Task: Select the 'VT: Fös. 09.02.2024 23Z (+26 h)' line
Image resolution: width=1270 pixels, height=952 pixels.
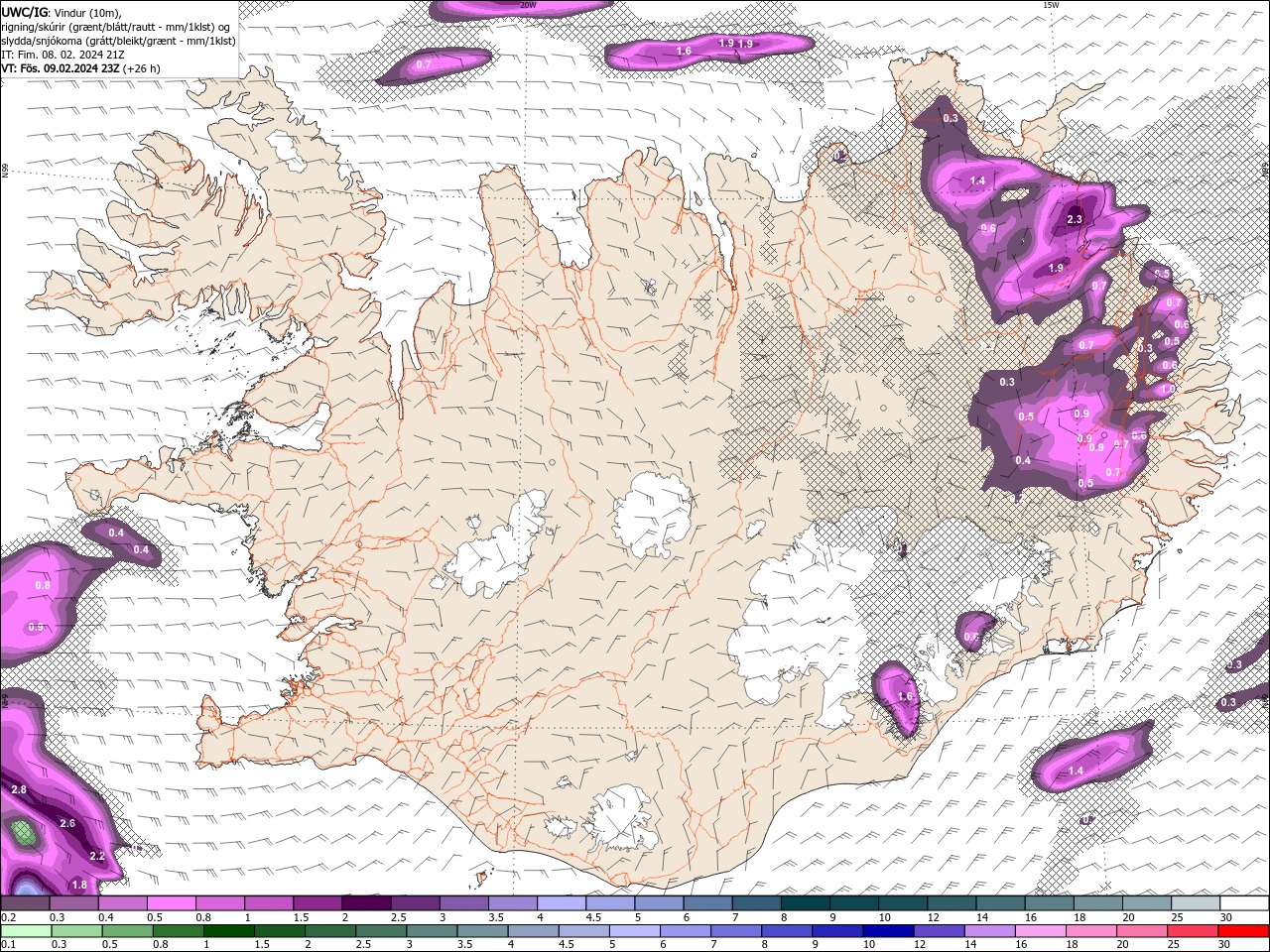Action: (x=81, y=68)
